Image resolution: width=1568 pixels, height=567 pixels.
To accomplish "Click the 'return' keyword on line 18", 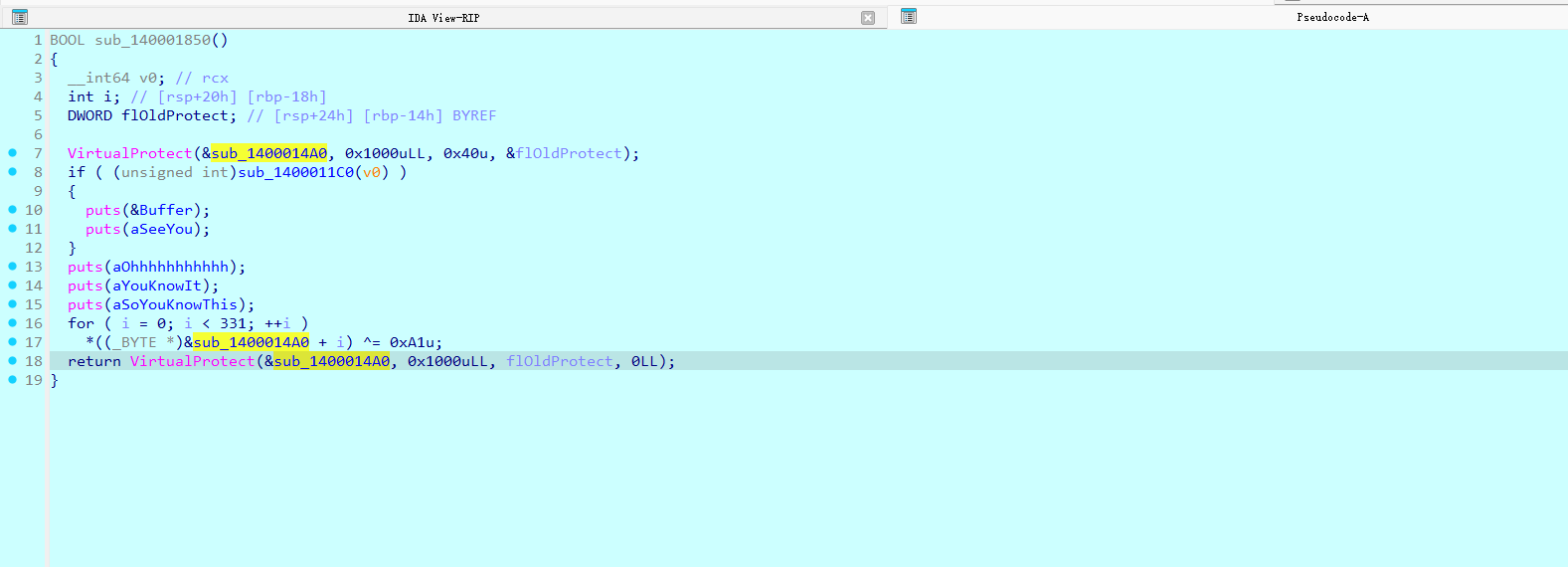I will tap(94, 361).
